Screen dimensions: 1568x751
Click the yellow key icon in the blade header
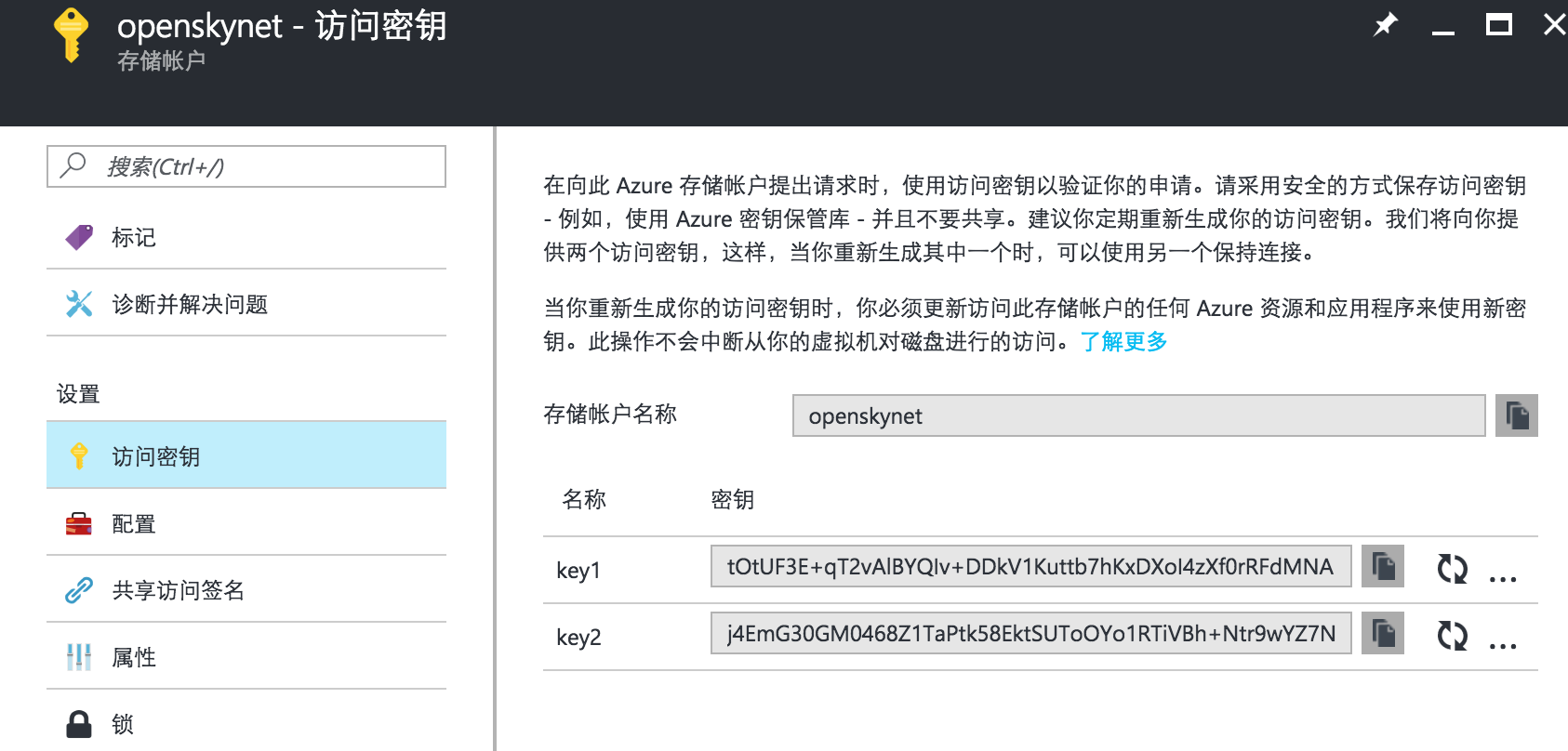pyautogui.click(x=71, y=35)
